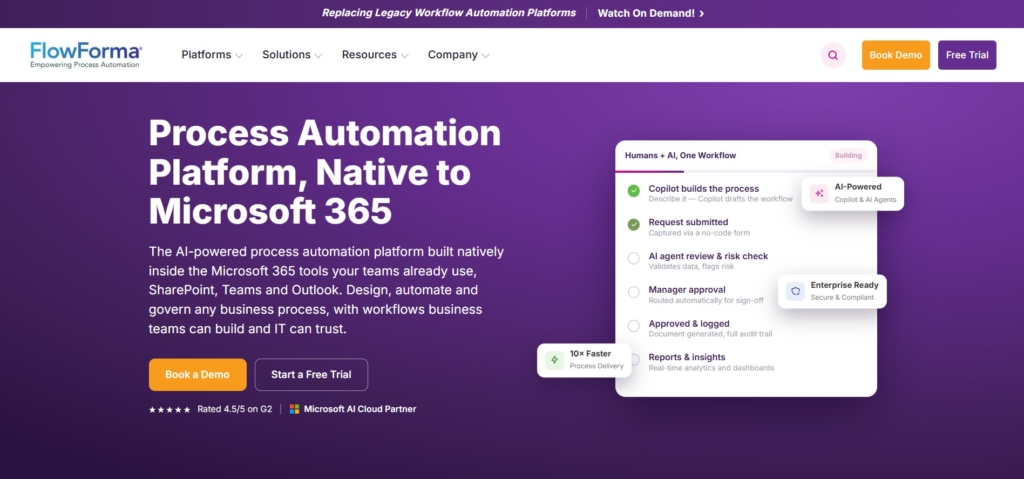Click Captured via a no-code form text
This screenshot has width=1024, height=479.
[x=699, y=233]
